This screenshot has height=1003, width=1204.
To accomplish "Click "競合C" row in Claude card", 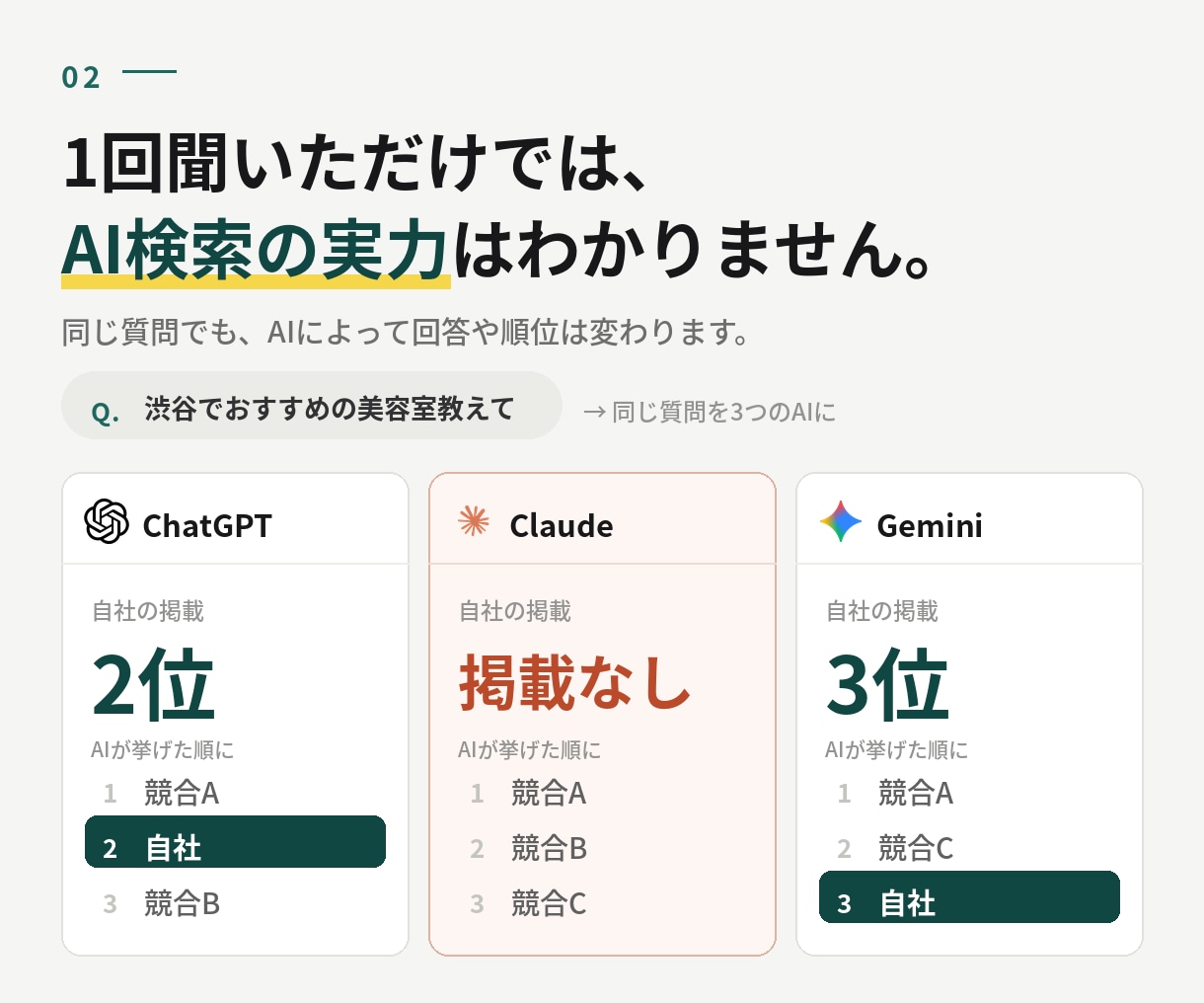I will pyautogui.click(x=602, y=903).
